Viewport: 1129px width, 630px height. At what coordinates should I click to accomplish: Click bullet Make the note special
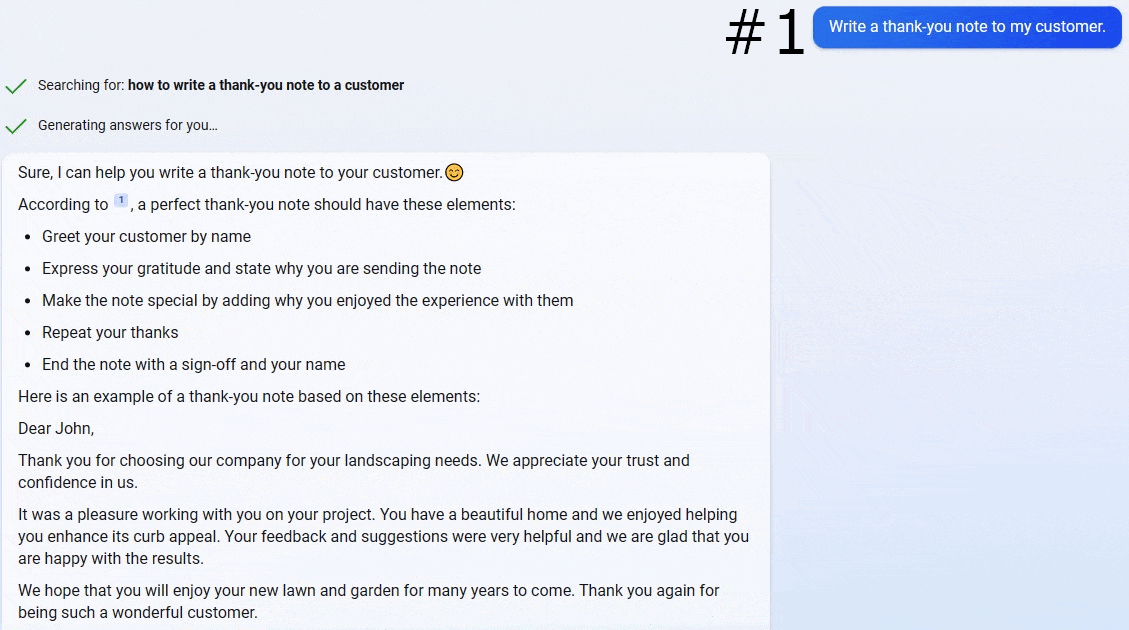click(307, 301)
